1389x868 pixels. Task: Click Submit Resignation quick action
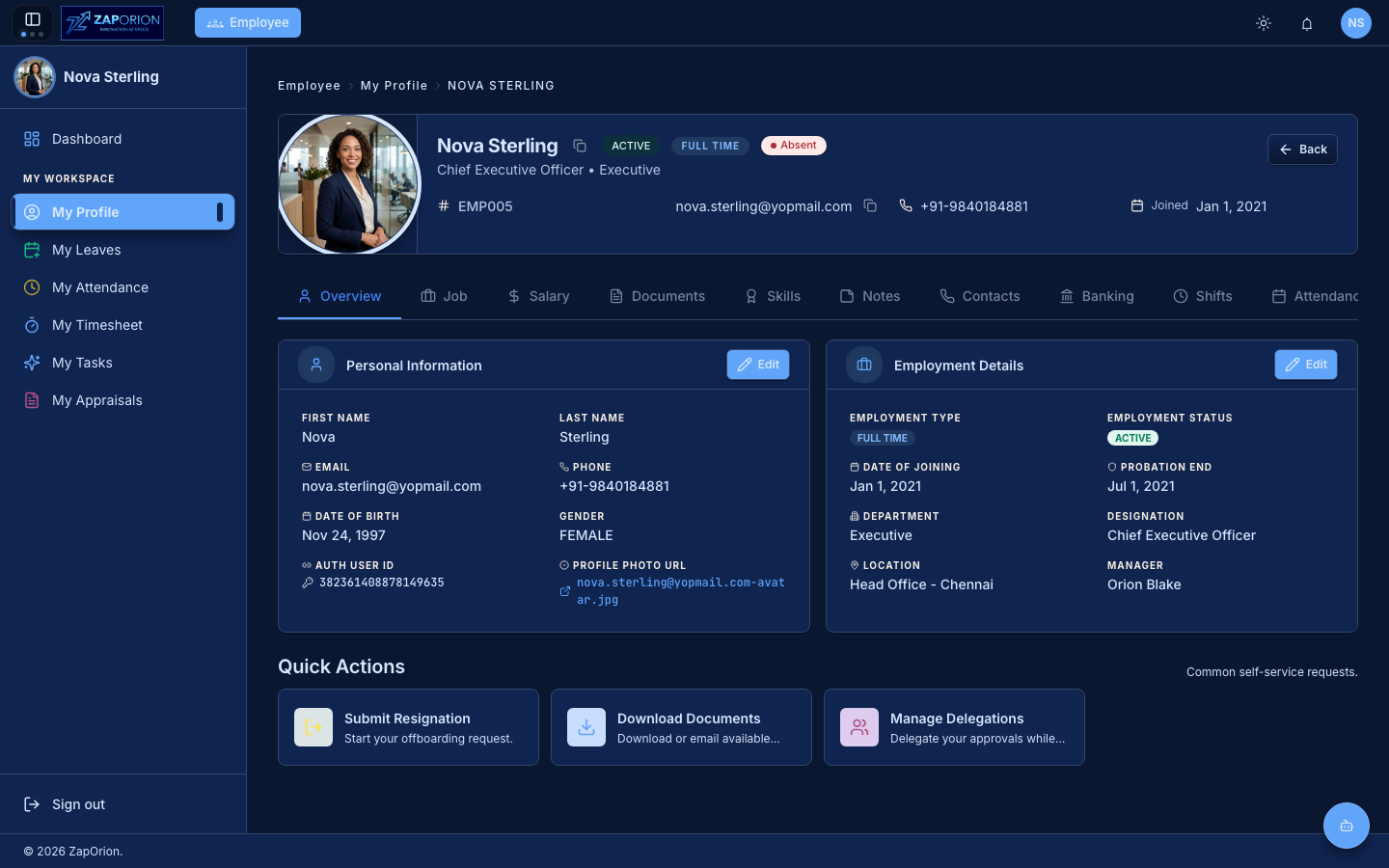click(408, 727)
